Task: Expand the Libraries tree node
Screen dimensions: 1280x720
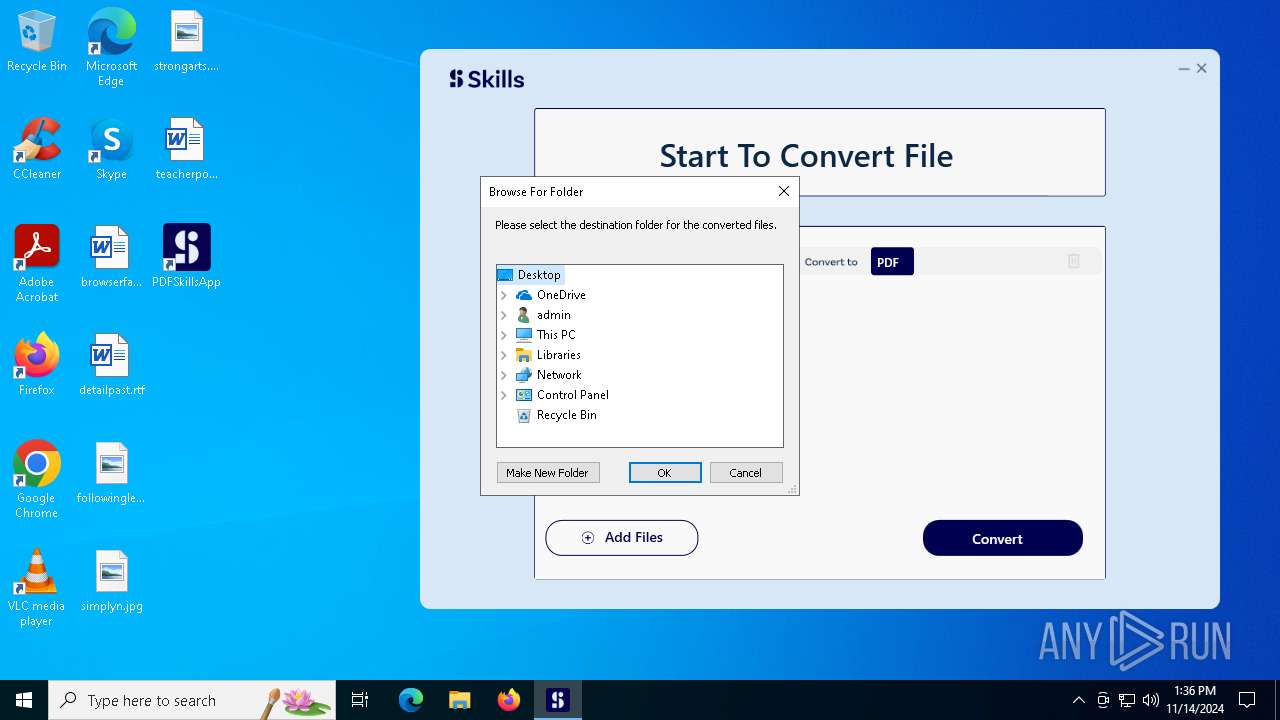Action: [504, 355]
